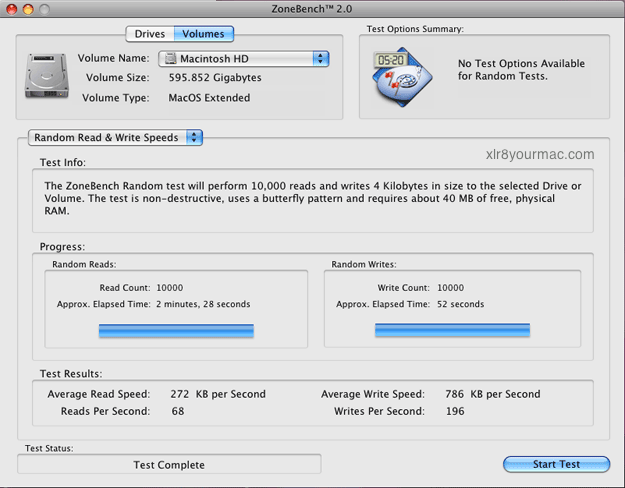
Task: Click 'No Test Options Available' message
Action: click(x=521, y=69)
